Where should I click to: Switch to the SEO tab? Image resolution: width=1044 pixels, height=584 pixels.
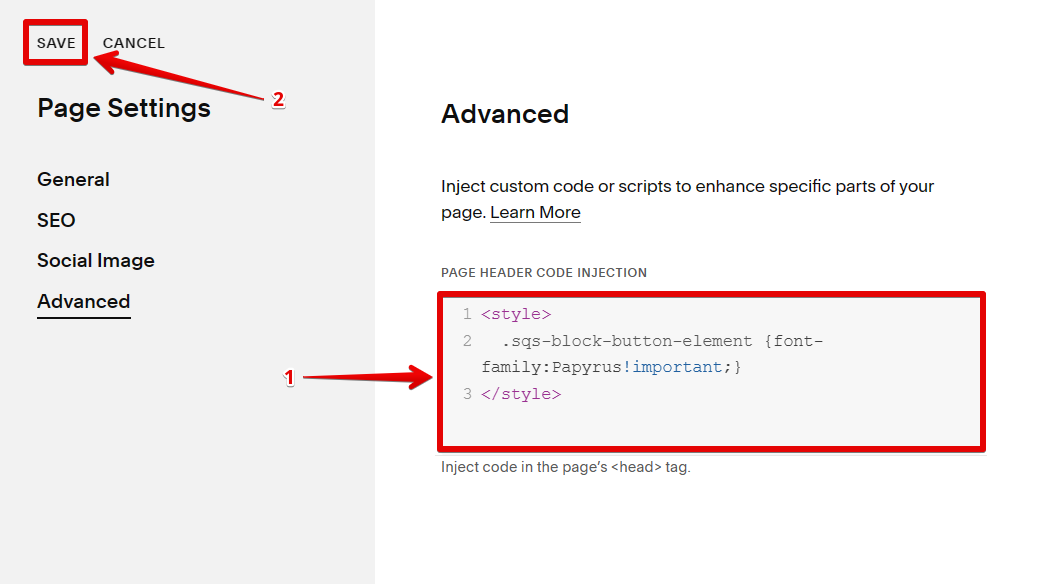point(56,220)
